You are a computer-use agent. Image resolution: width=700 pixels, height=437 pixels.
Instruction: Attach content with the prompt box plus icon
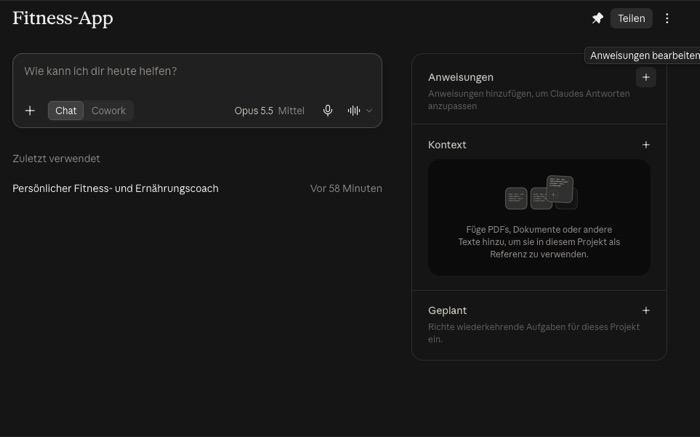pos(30,110)
